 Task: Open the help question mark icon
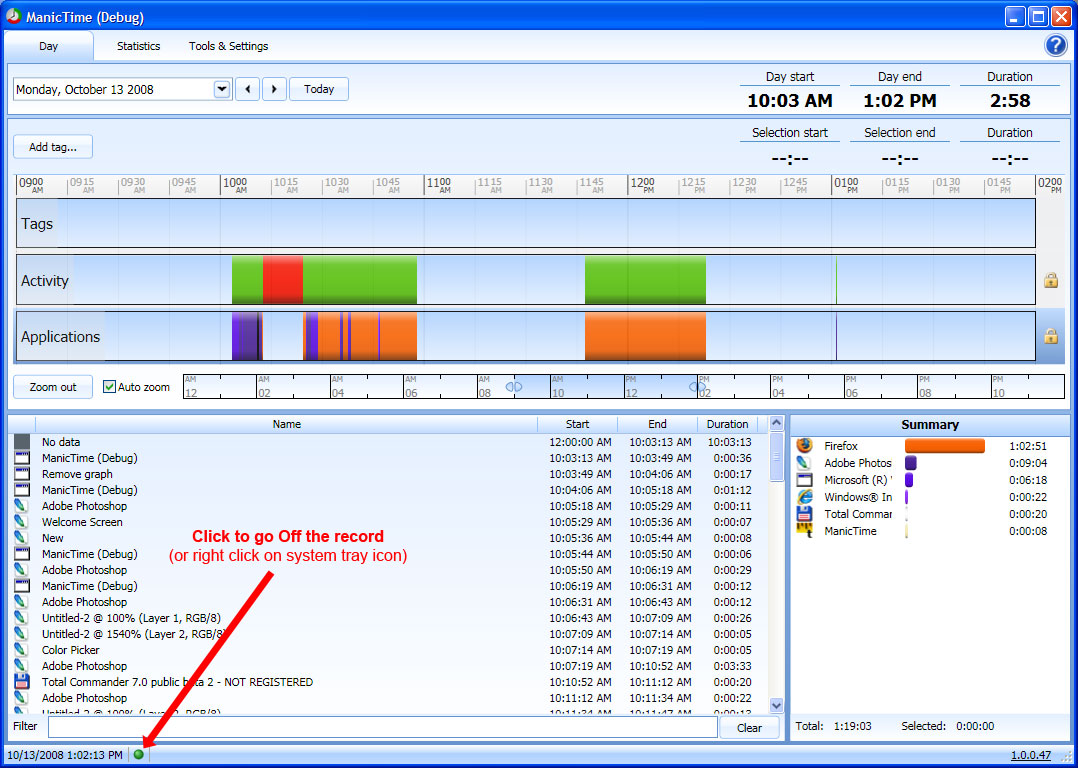pyautogui.click(x=1055, y=45)
